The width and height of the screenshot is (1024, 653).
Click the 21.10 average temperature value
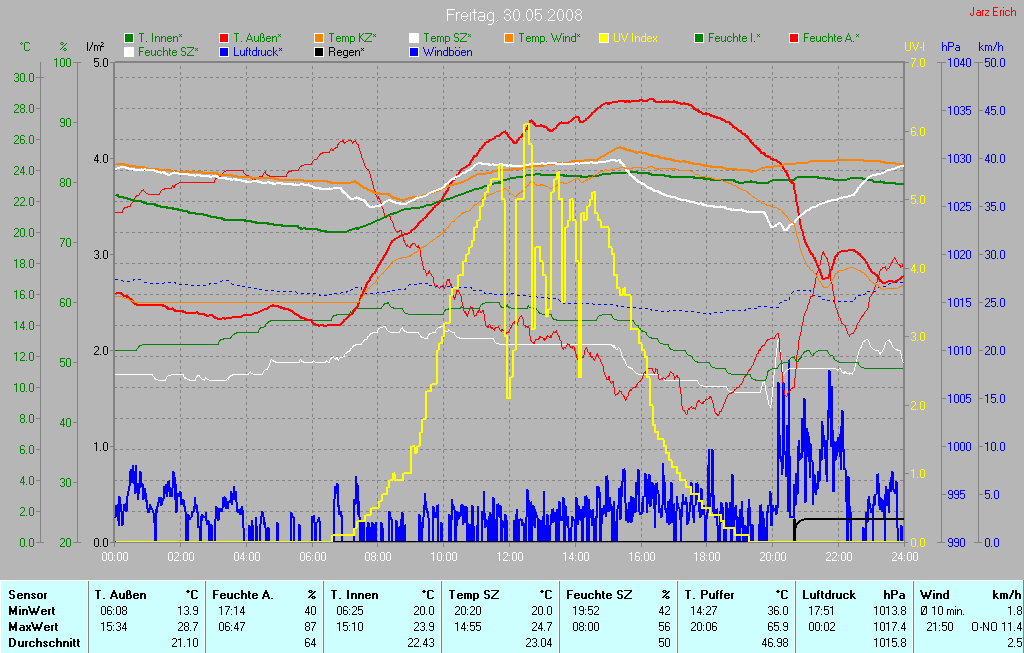[x=185, y=643]
